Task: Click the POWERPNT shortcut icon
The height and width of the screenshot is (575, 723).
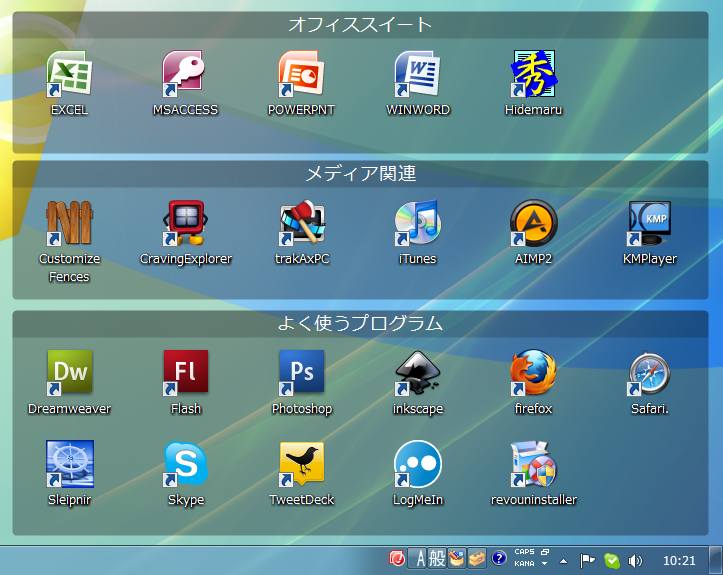Action: 302,74
